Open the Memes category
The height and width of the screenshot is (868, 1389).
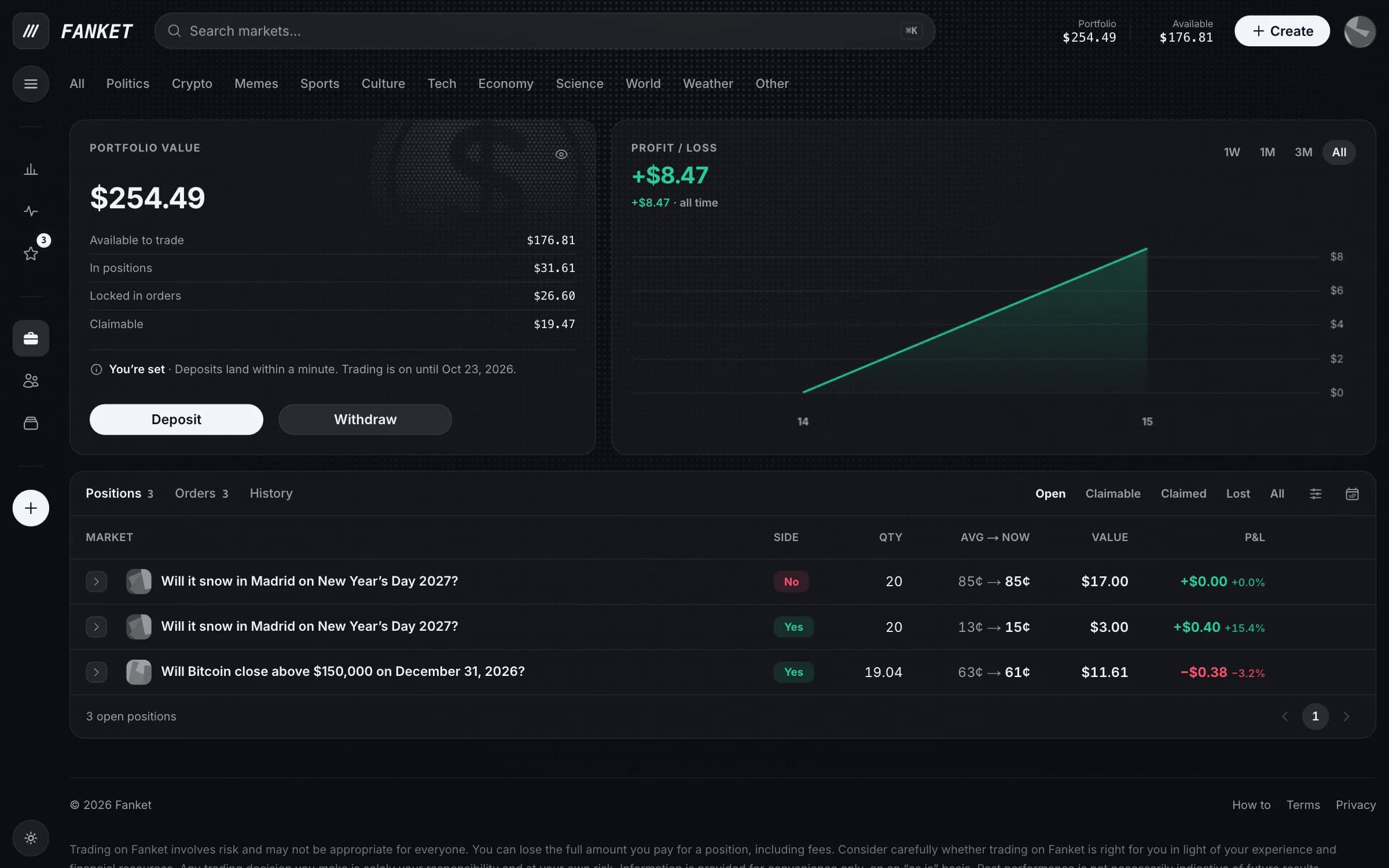256,83
